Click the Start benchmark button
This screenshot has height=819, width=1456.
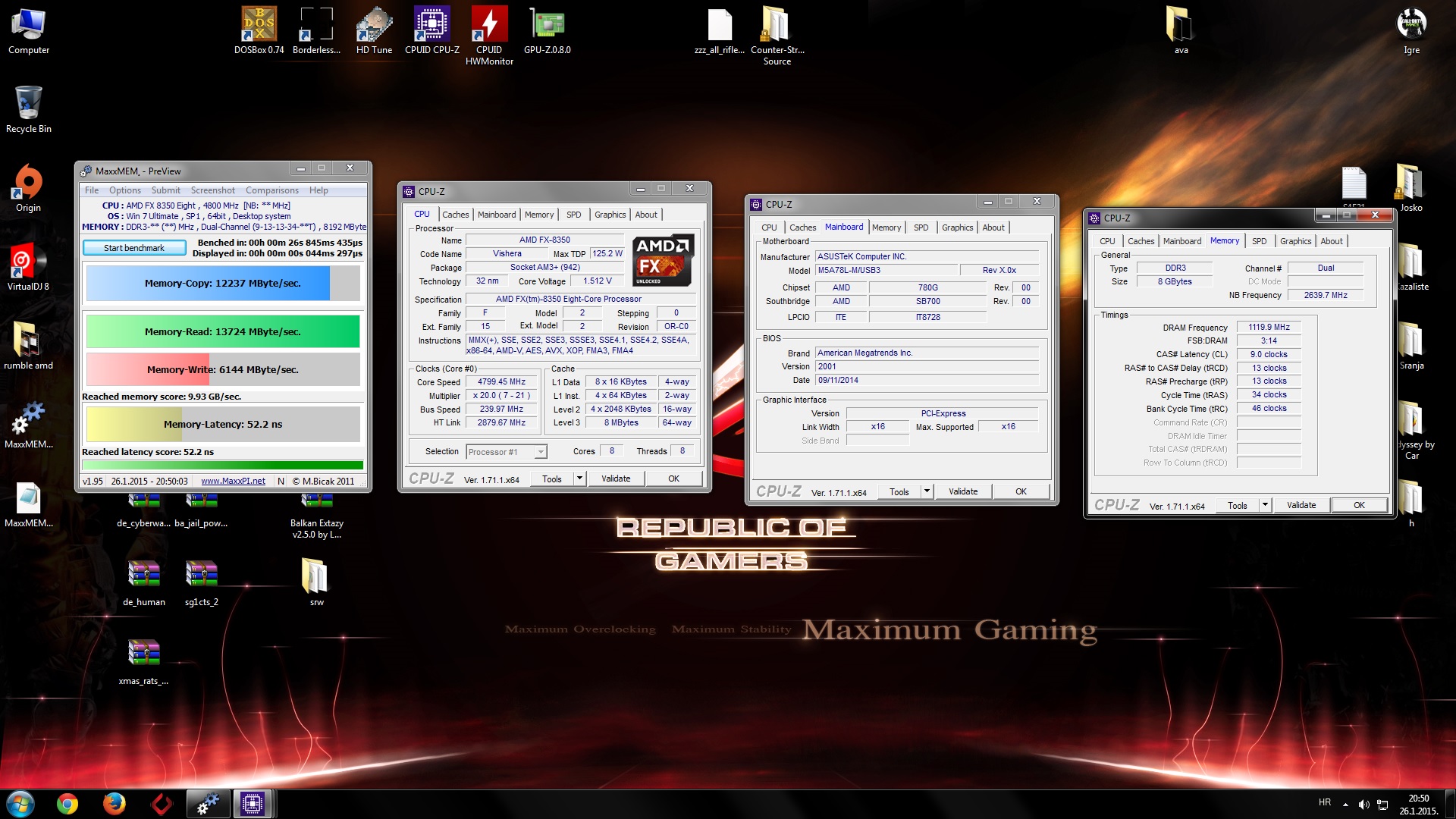tap(134, 248)
